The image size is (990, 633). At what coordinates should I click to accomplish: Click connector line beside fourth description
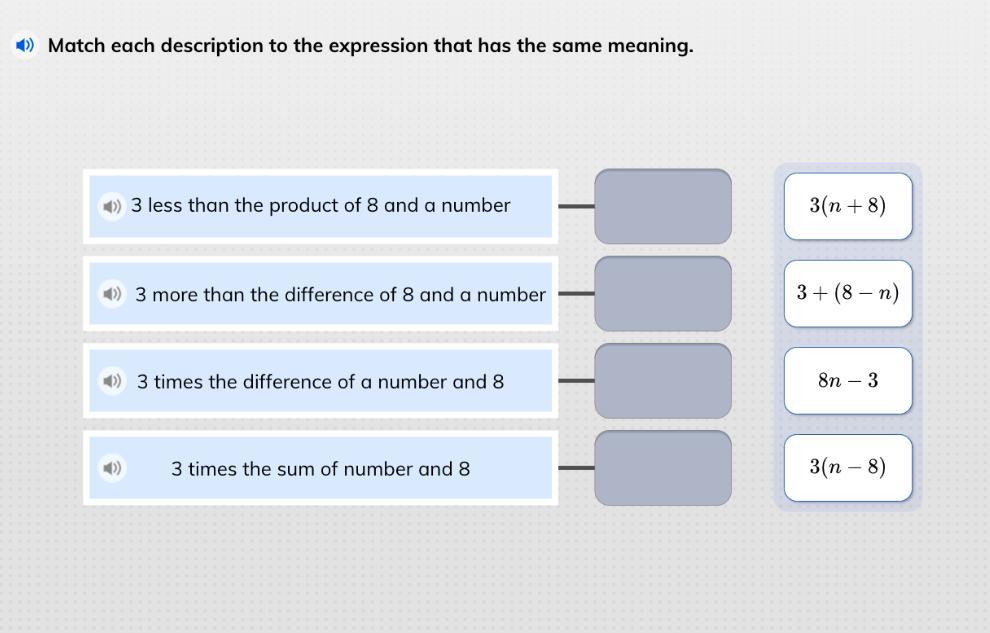pyautogui.click(x=576, y=468)
